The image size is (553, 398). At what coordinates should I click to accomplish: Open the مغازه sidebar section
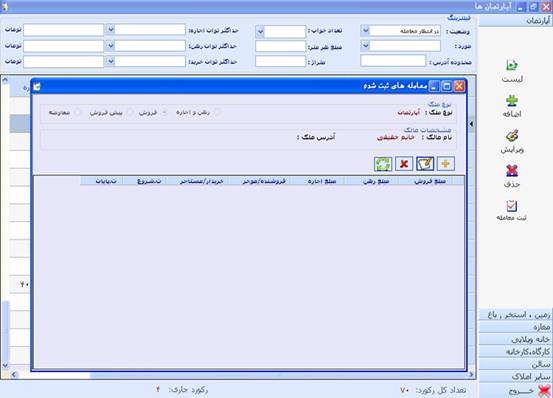tap(516, 327)
